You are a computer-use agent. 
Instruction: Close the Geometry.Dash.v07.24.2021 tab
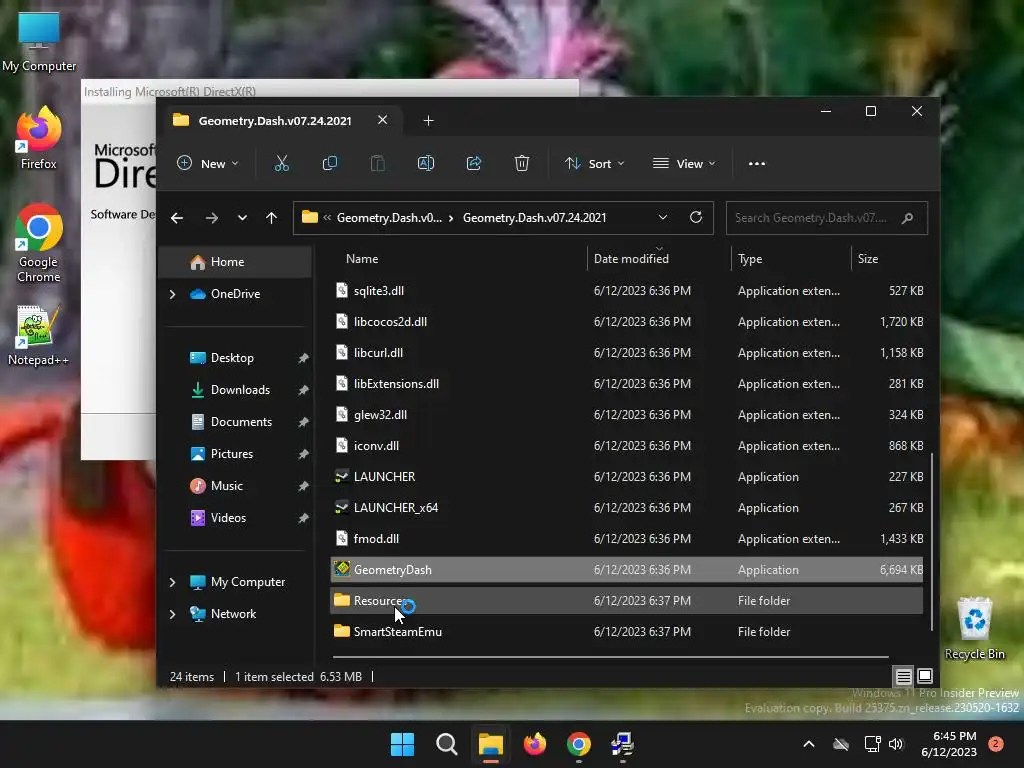[x=383, y=120]
